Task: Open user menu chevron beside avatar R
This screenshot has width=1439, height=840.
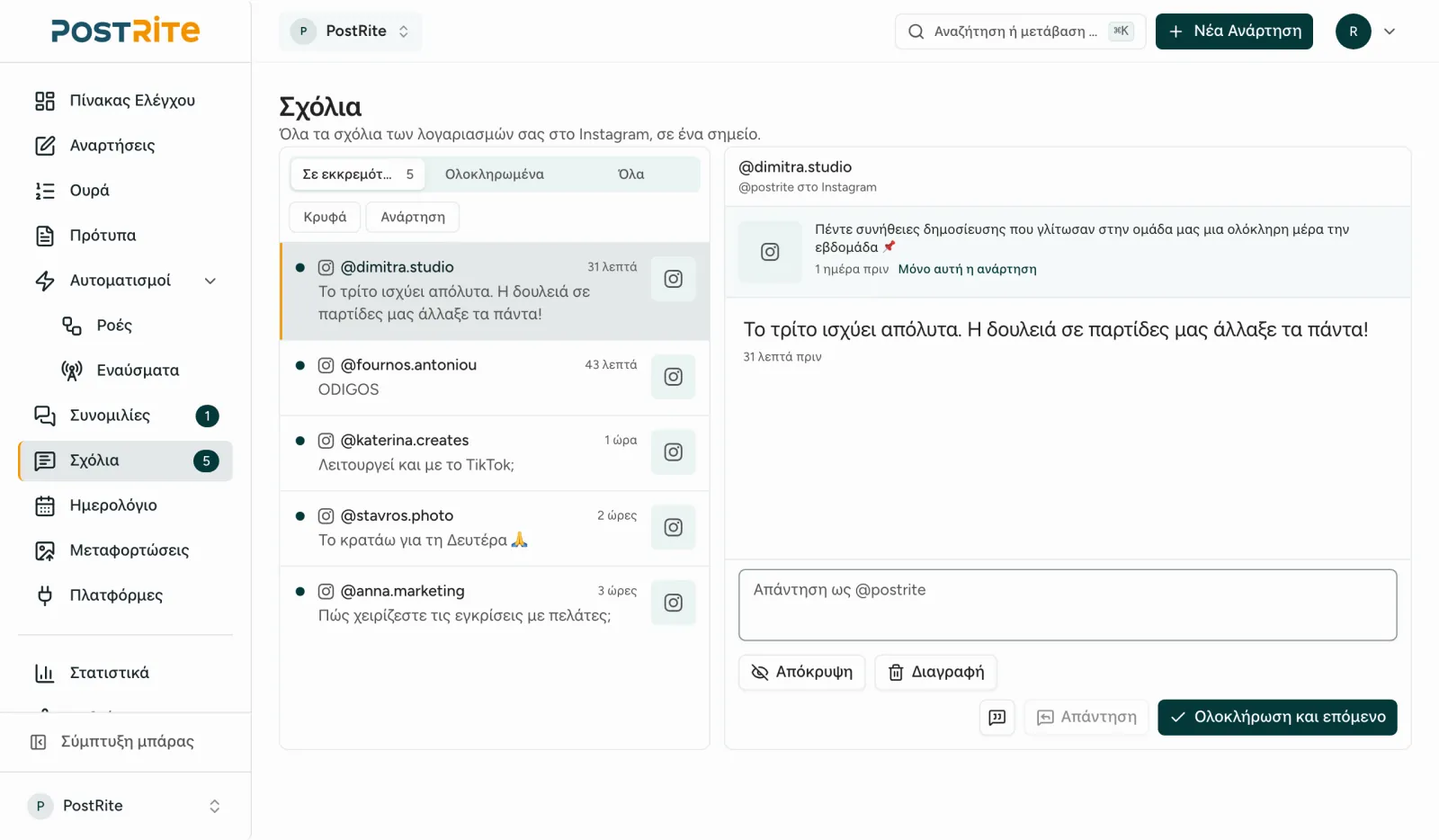Action: pyautogui.click(x=1390, y=31)
